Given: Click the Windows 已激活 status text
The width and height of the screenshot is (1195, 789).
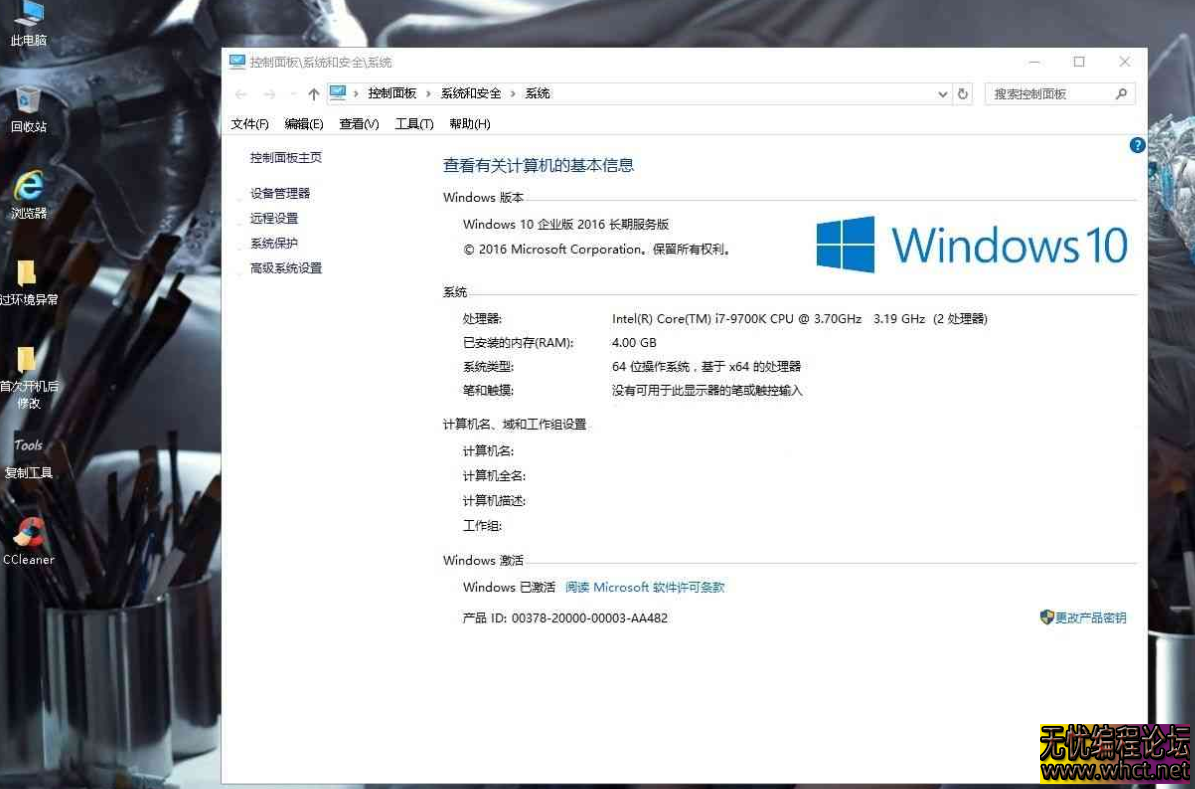Looking at the screenshot, I should pyautogui.click(x=508, y=587).
